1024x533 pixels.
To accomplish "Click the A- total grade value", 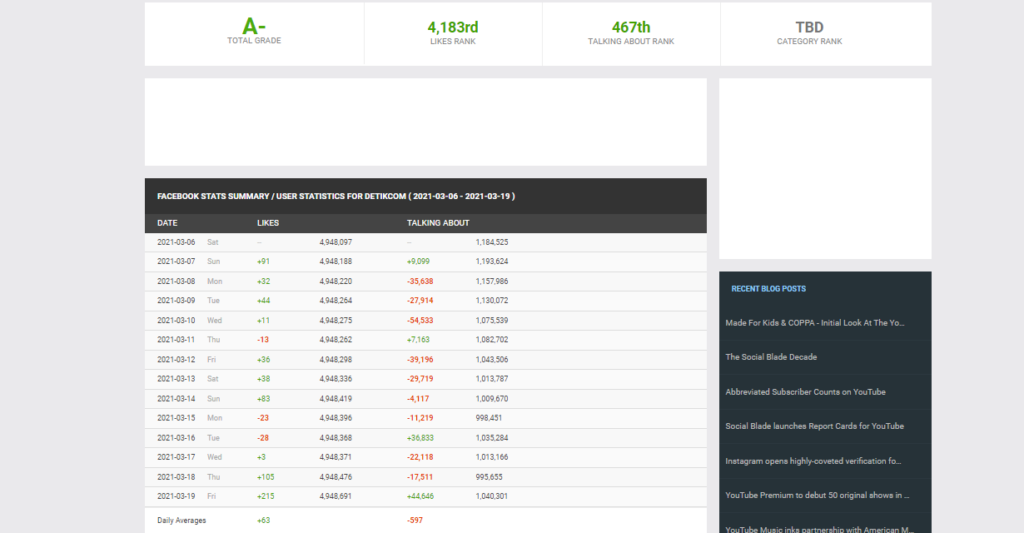I will (x=254, y=27).
